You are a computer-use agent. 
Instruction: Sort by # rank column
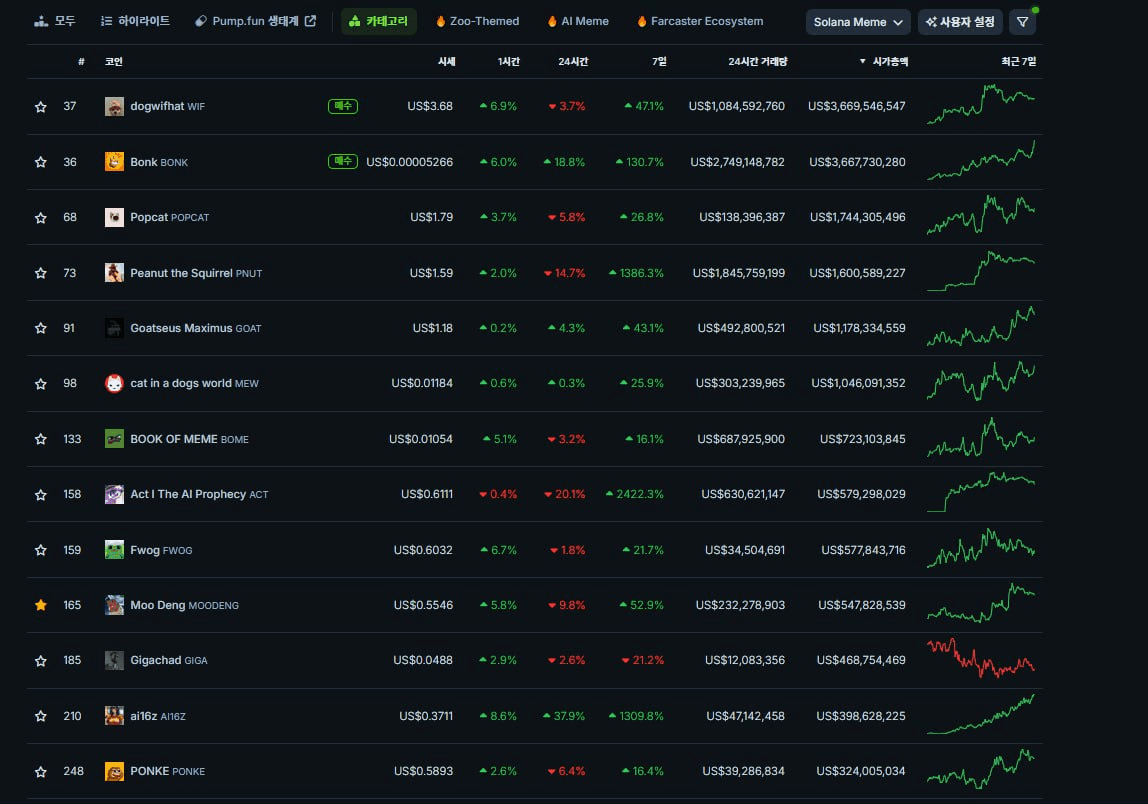[x=81, y=62]
